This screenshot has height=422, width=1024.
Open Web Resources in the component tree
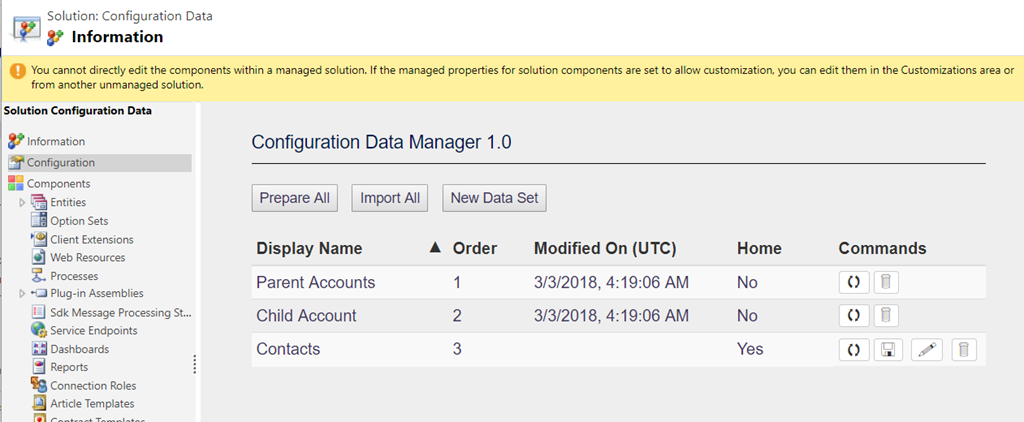[87, 258]
